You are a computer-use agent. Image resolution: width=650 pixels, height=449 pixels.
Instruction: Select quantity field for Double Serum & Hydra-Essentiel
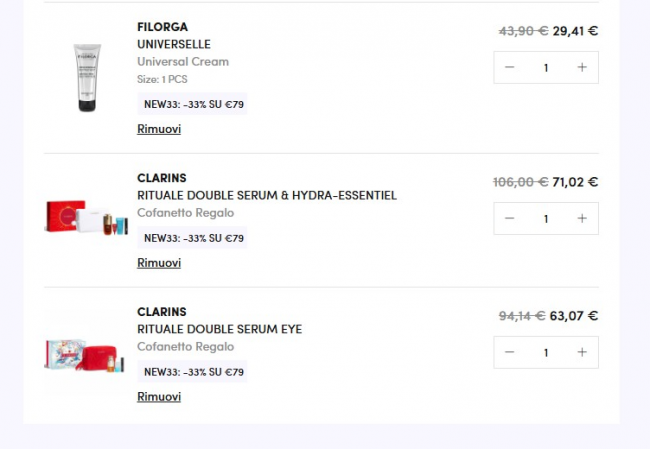[546, 218]
